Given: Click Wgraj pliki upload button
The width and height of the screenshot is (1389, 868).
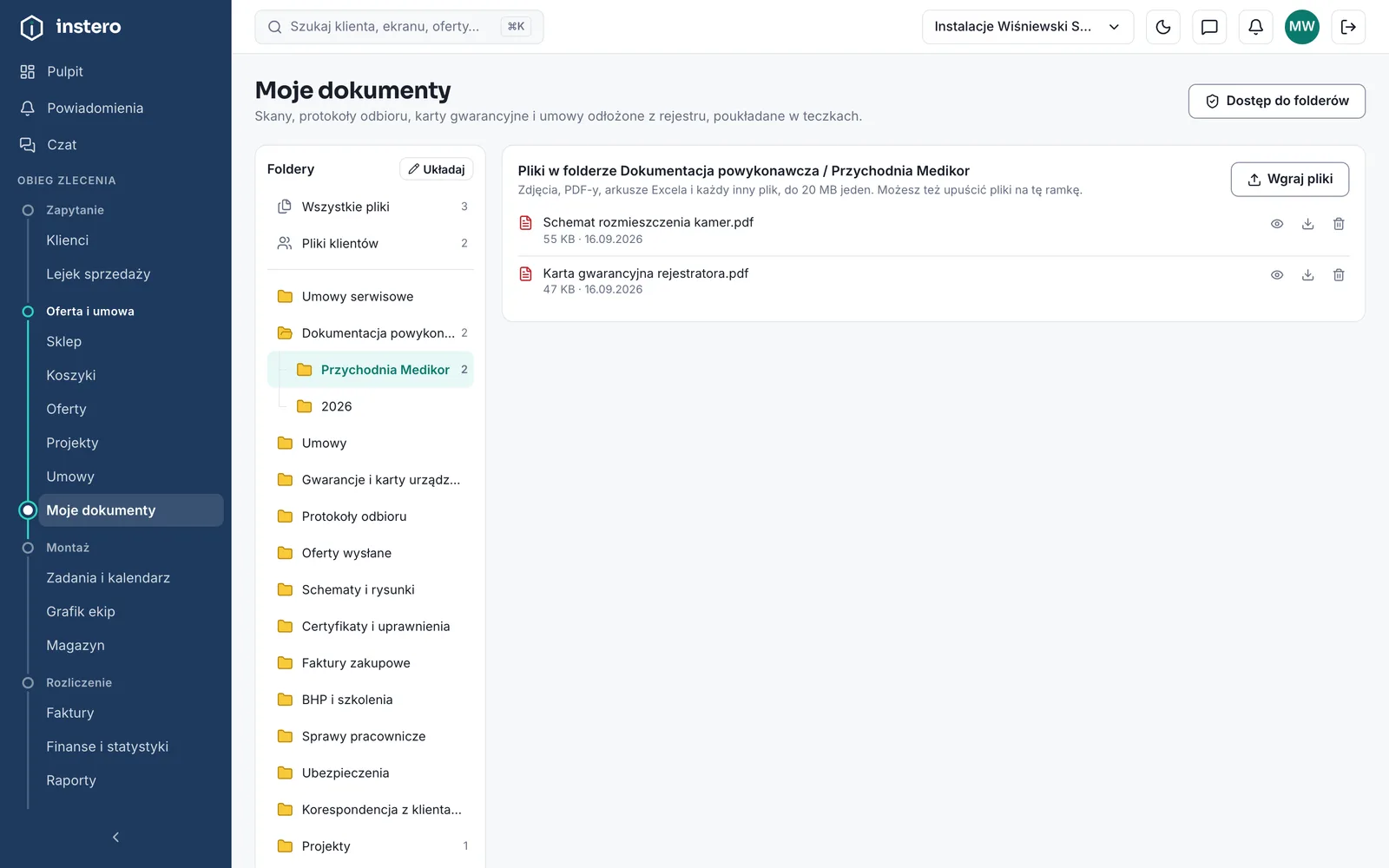Looking at the screenshot, I should [x=1290, y=179].
